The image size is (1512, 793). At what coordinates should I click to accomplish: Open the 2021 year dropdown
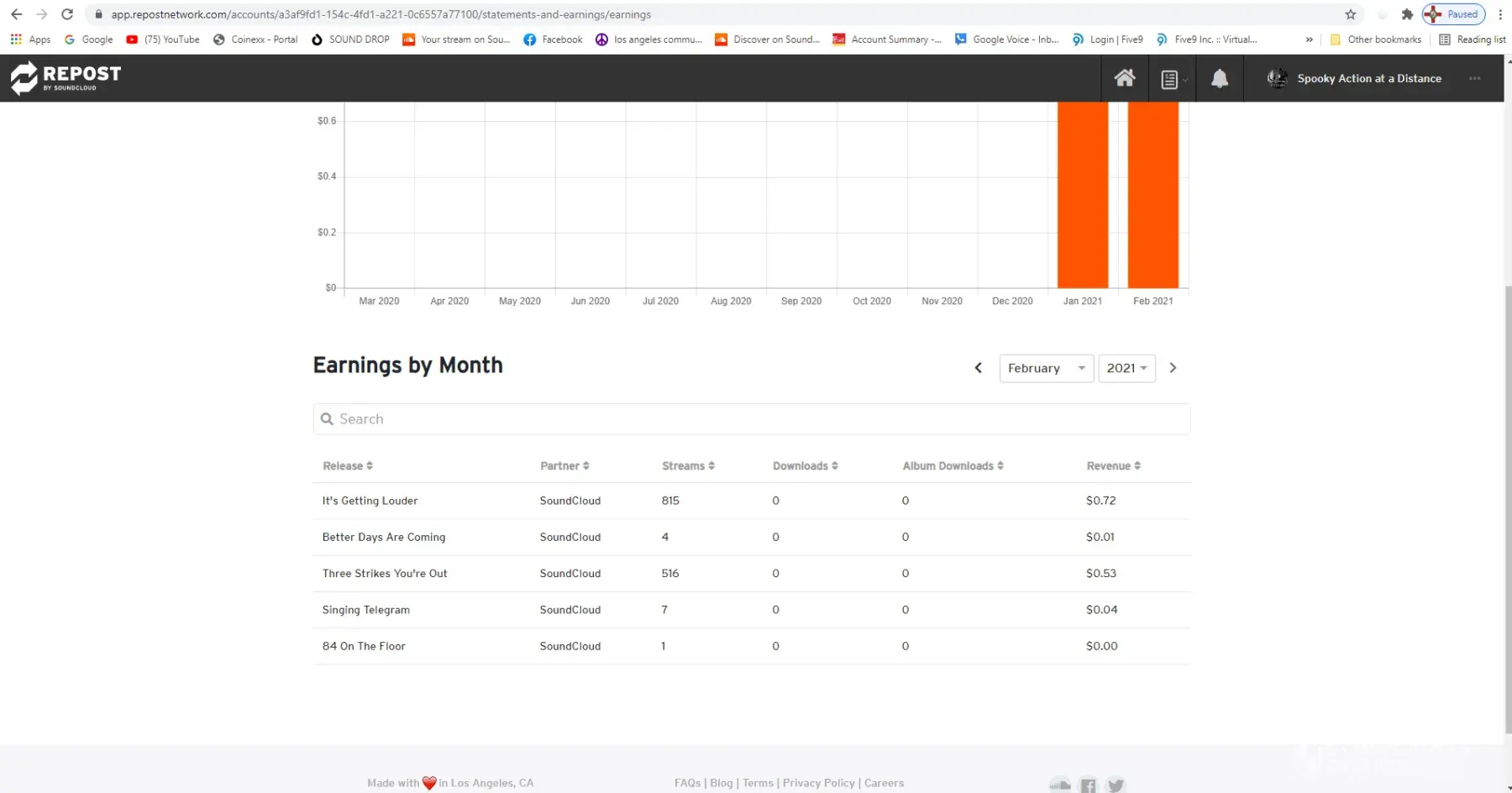click(x=1126, y=368)
